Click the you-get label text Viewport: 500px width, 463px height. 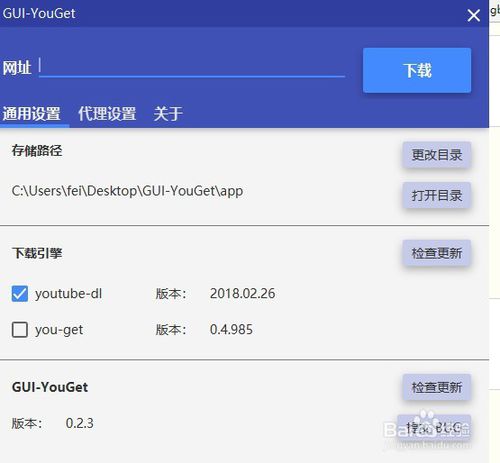[59, 330]
